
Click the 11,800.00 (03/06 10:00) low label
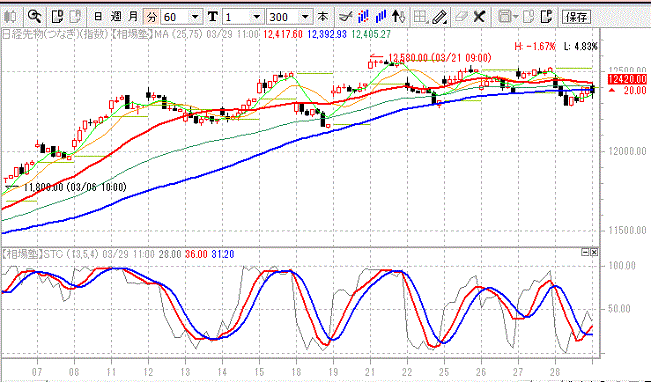click(75, 187)
